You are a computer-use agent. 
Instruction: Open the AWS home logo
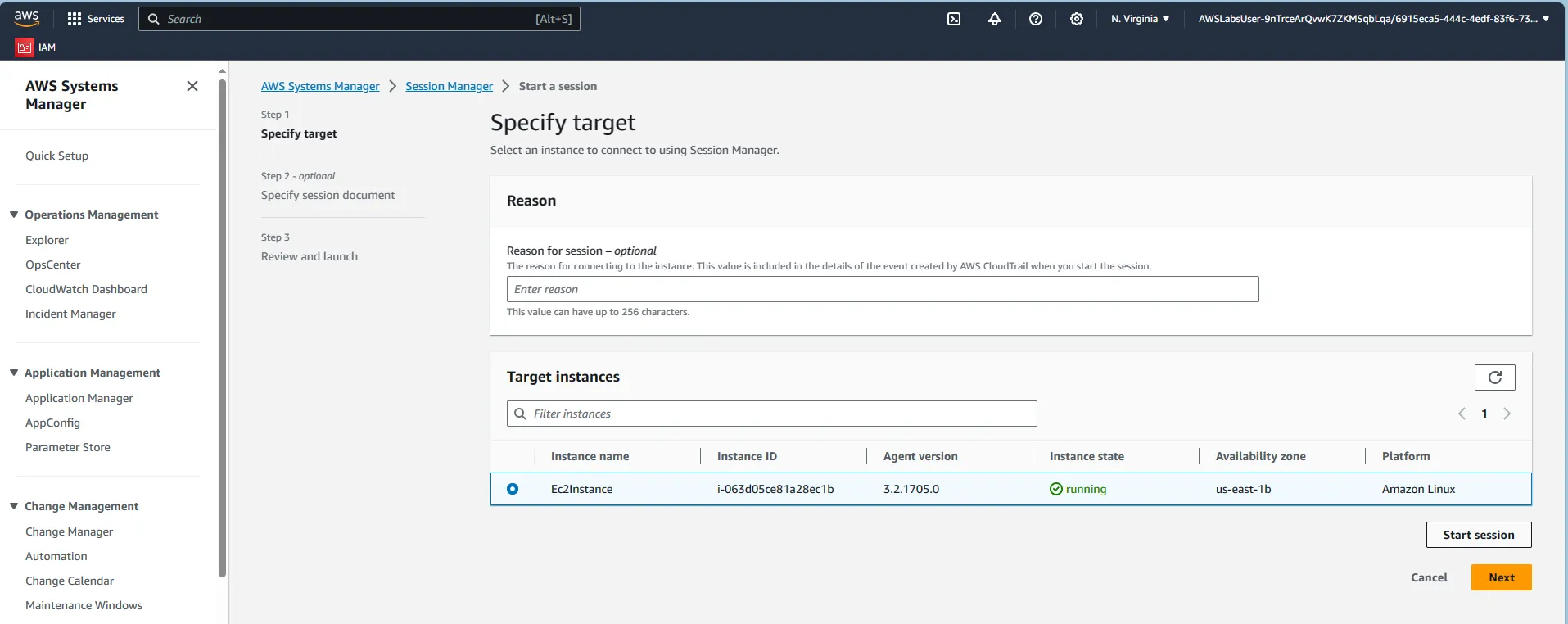[x=26, y=18]
